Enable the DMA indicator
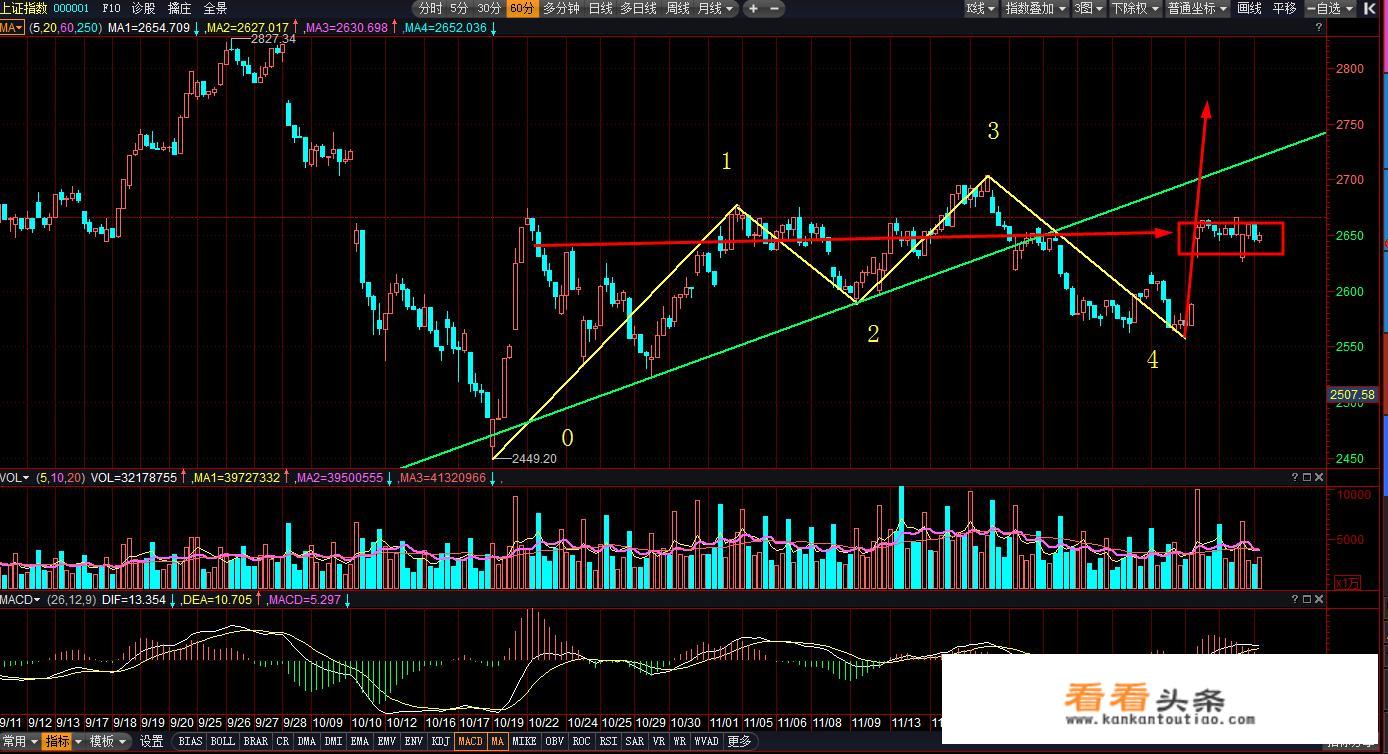The height and width of the screenshot is (754, 1388). 306,742
